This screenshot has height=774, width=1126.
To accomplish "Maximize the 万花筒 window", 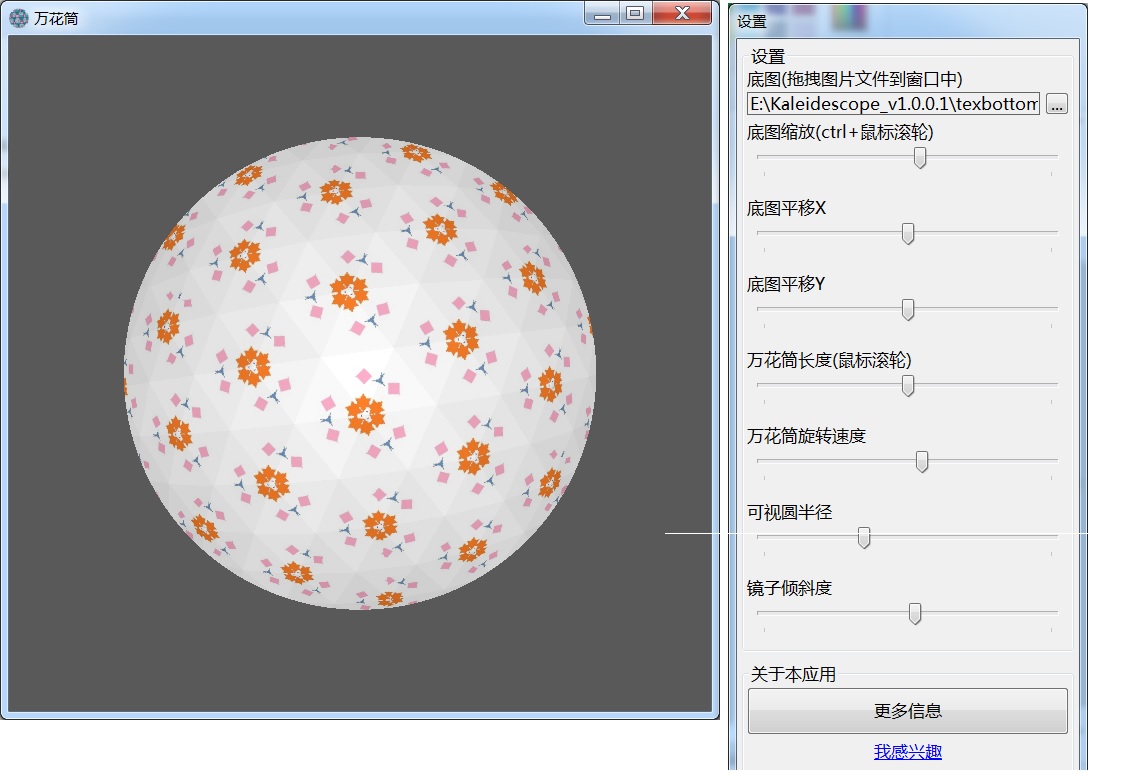I will point(635,13).
